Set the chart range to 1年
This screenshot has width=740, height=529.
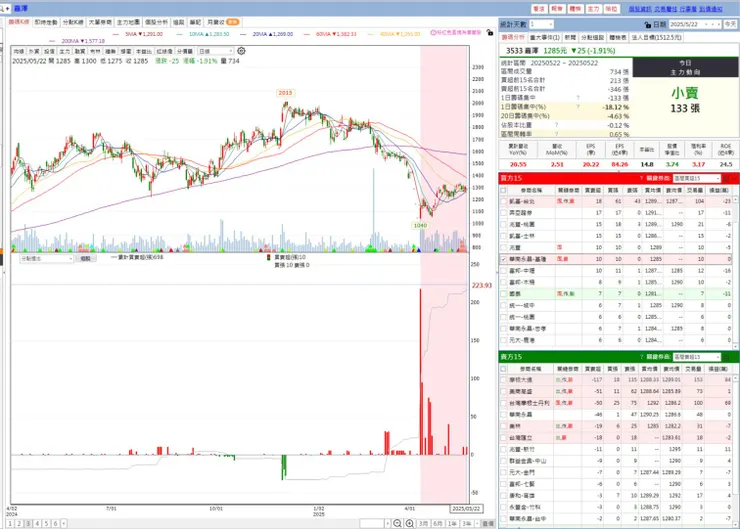[452, 523]
